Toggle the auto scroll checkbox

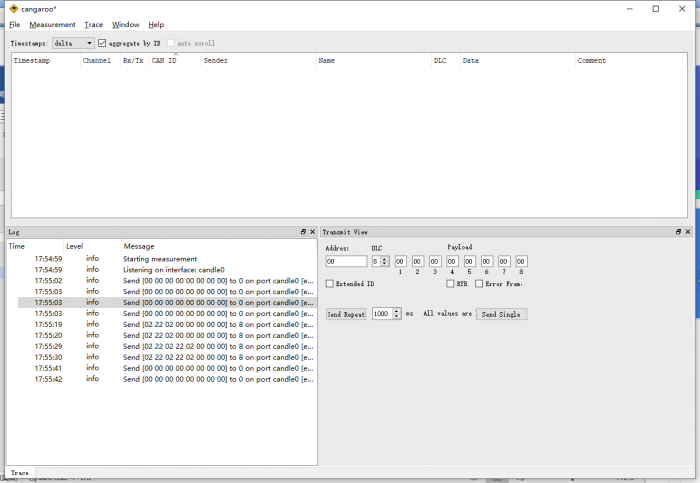coord(171,43)
